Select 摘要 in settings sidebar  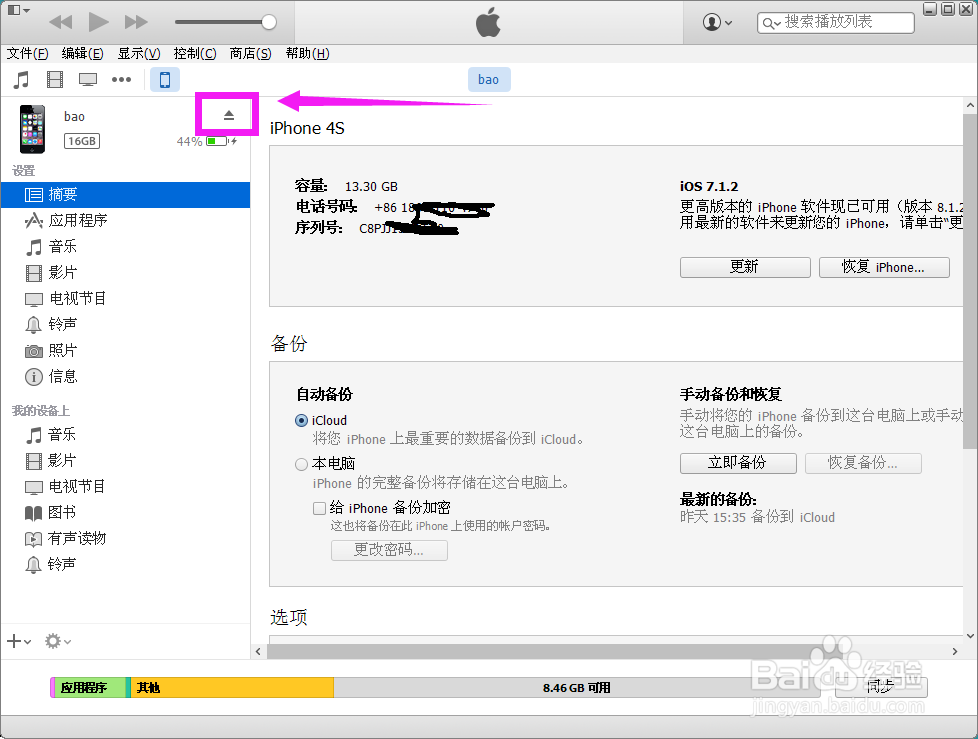pos(125,195)
